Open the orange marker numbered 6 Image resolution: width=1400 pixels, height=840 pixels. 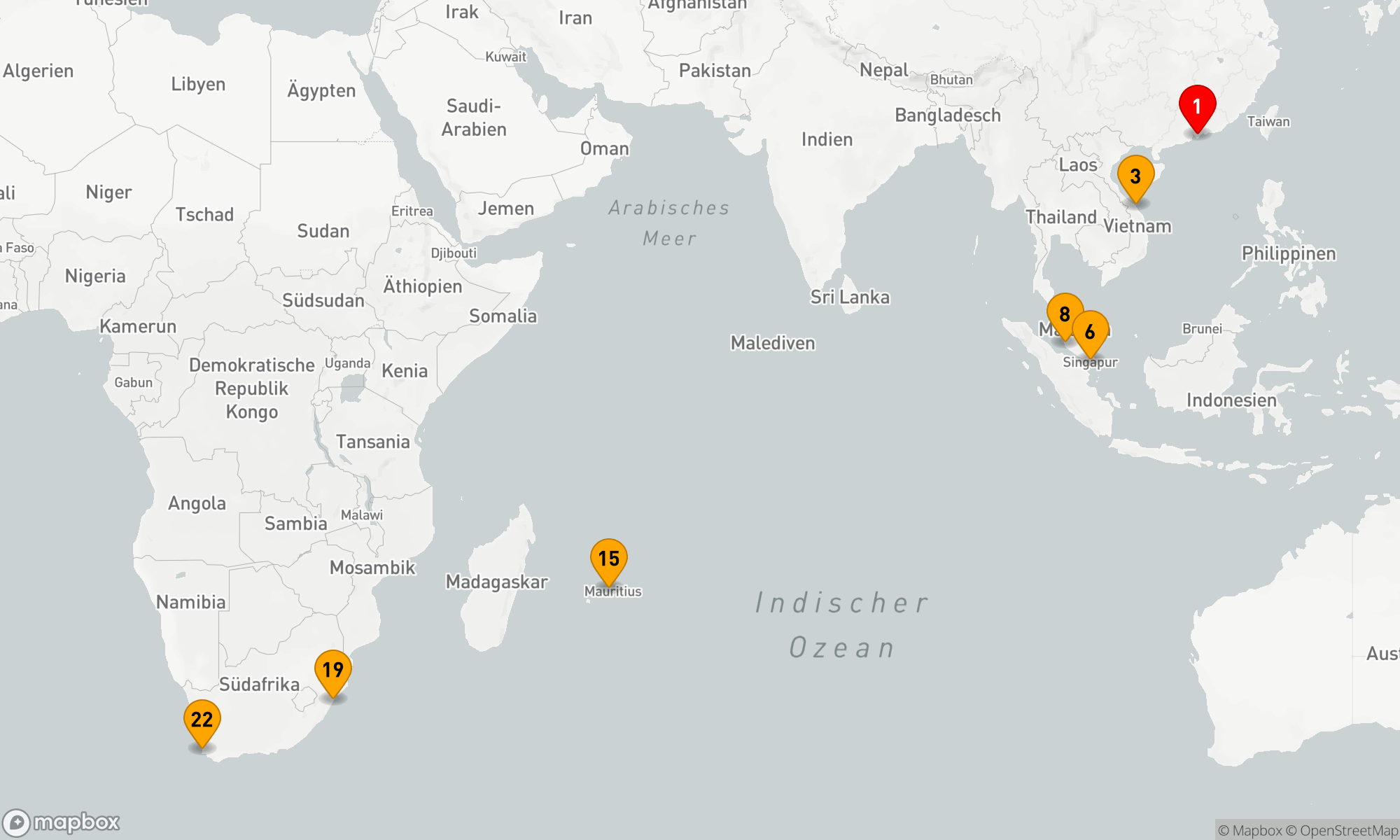coord(1091,332)
